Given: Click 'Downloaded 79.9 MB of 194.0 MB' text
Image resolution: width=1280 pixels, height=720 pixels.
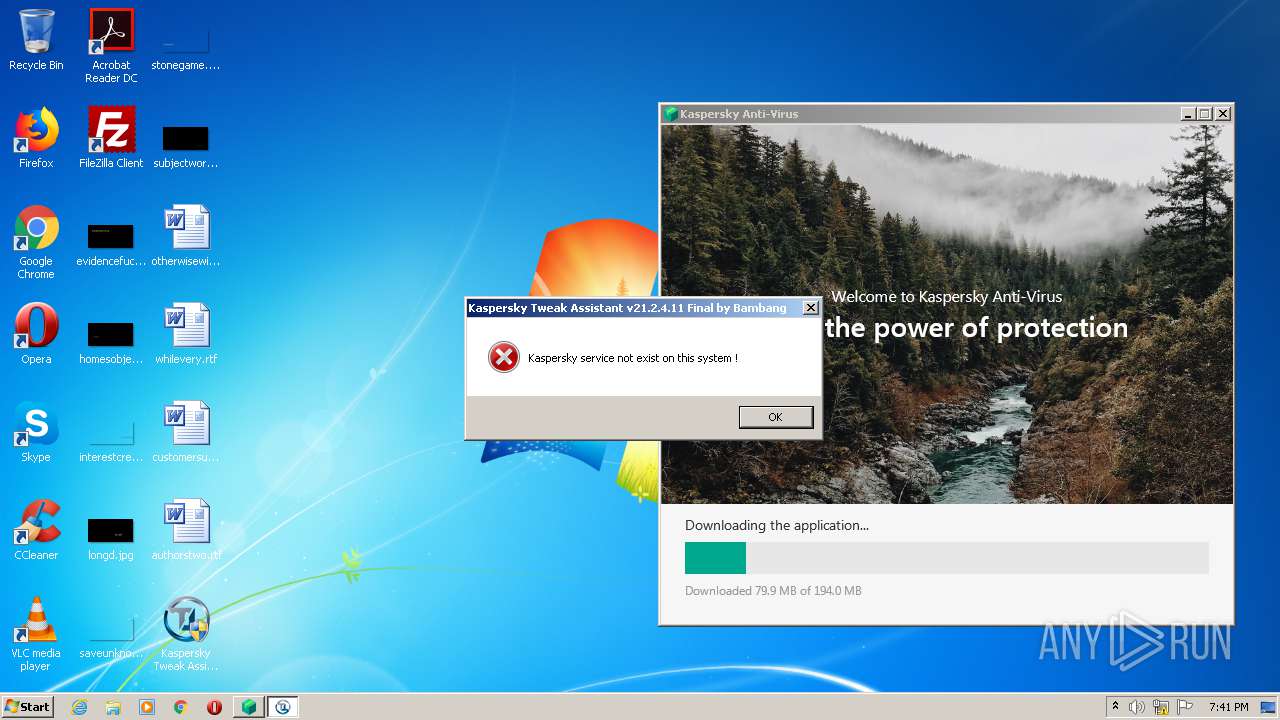Looking at the screenshot, I should point(773,591).
